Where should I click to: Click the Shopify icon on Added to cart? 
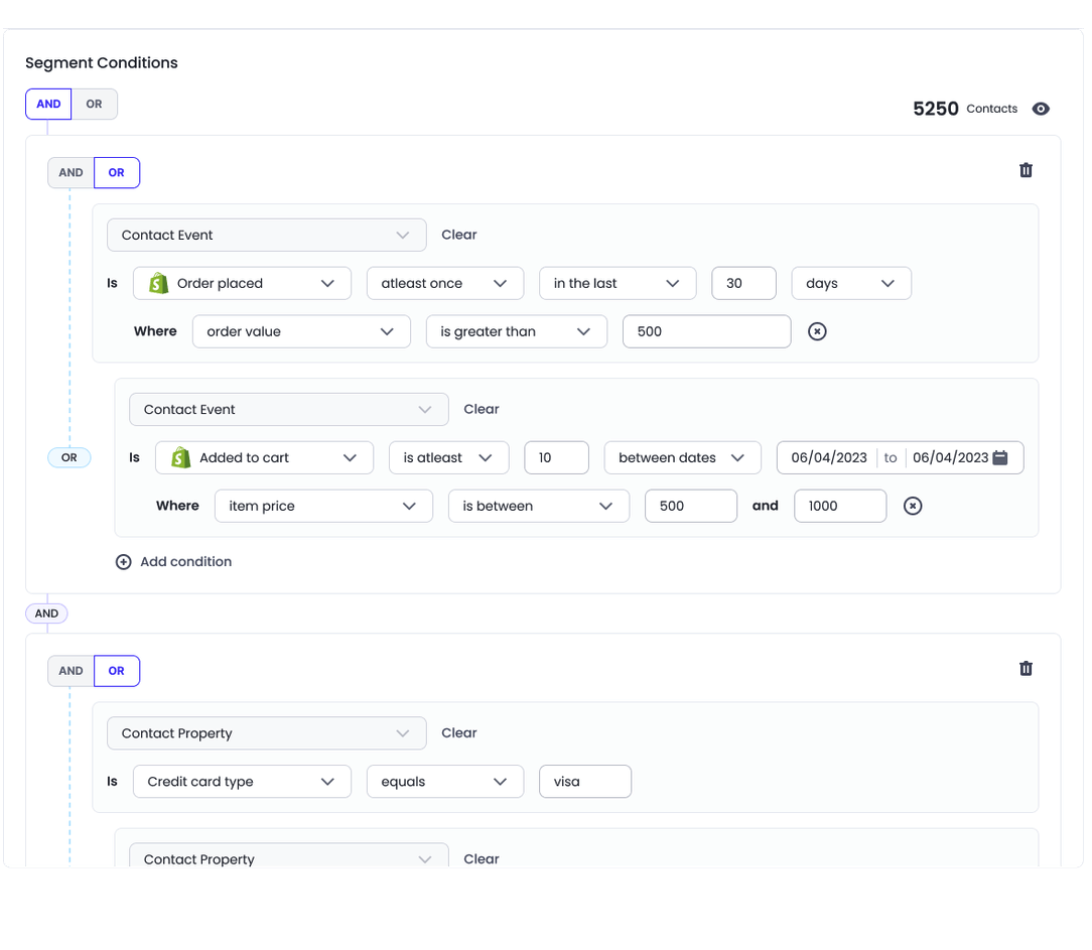tap(180, 458)
